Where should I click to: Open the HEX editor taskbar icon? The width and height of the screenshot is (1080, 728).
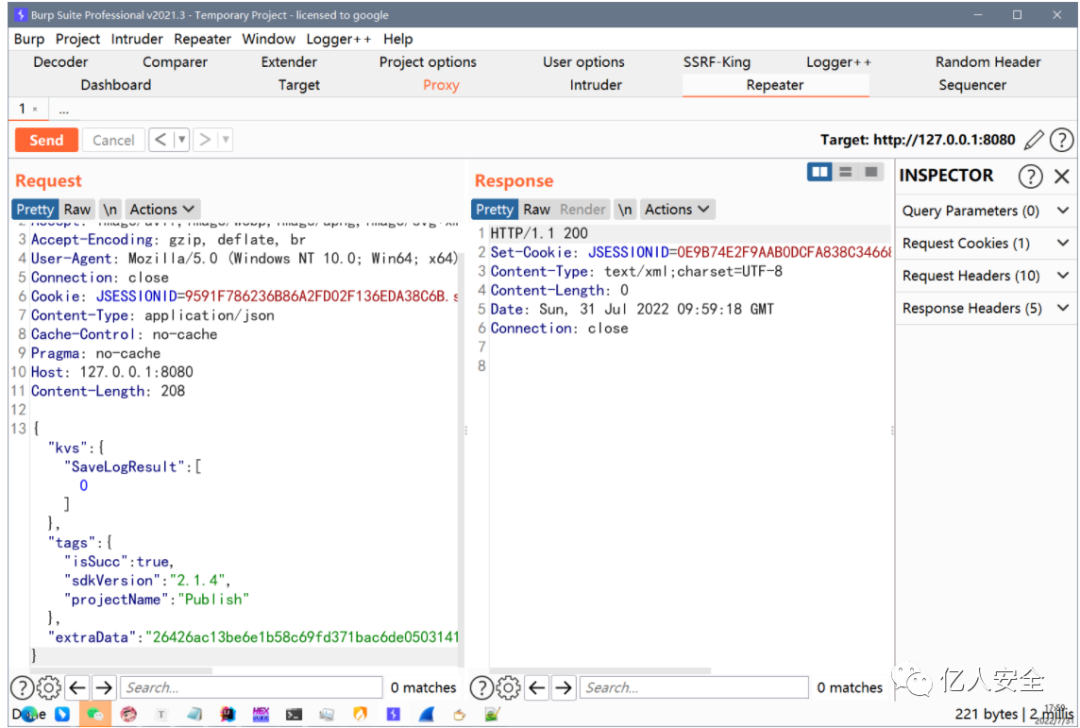point(261,714)
